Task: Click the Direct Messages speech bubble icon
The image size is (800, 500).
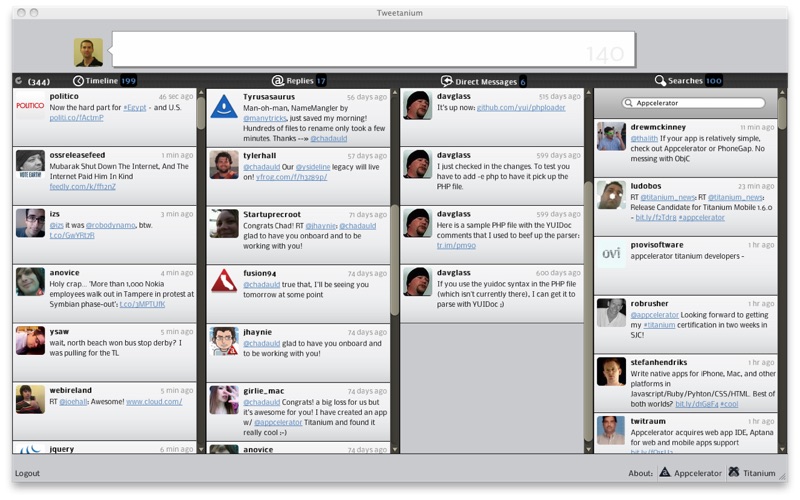Action: (447, 81)
